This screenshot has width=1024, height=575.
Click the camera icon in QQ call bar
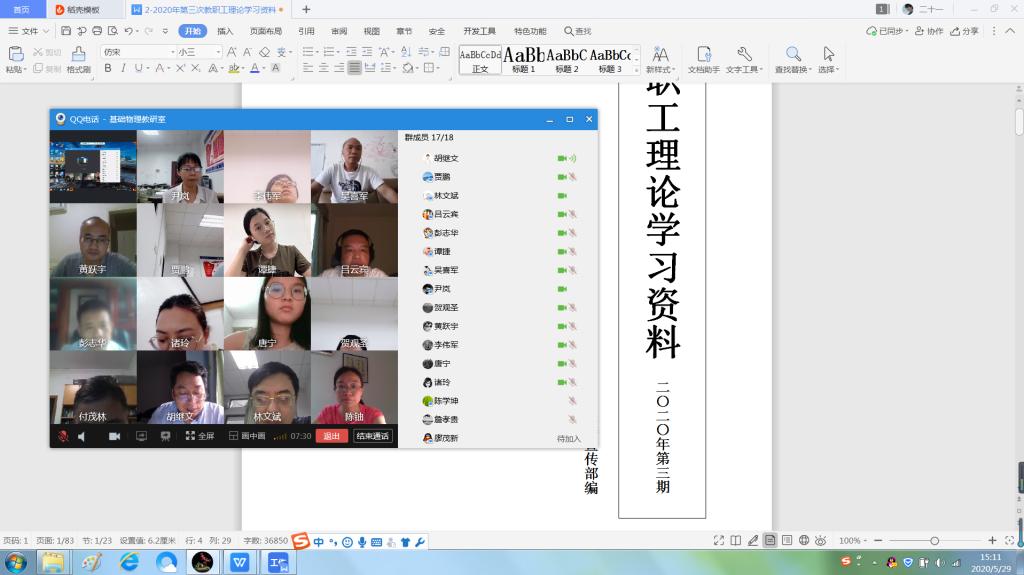tap(114, 436)
